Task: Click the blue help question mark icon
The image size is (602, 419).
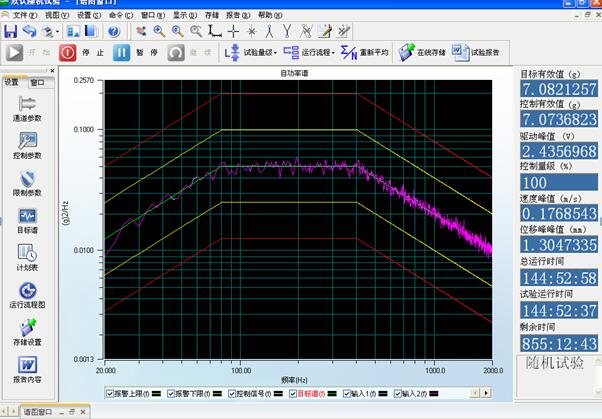Action: point(114,31)
